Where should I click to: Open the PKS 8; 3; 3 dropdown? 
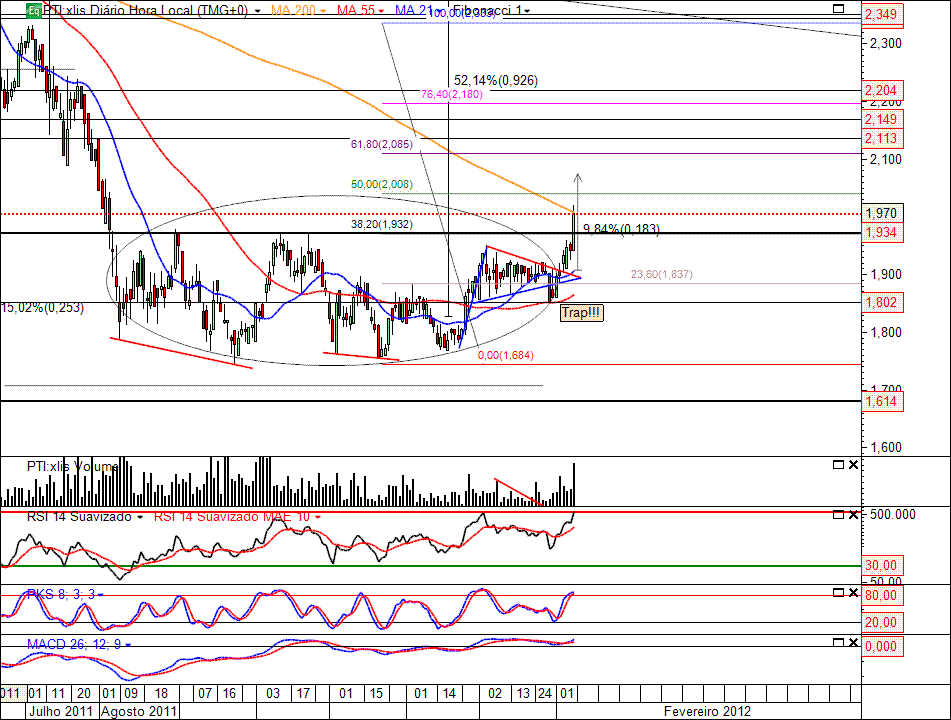coord(101,595)
